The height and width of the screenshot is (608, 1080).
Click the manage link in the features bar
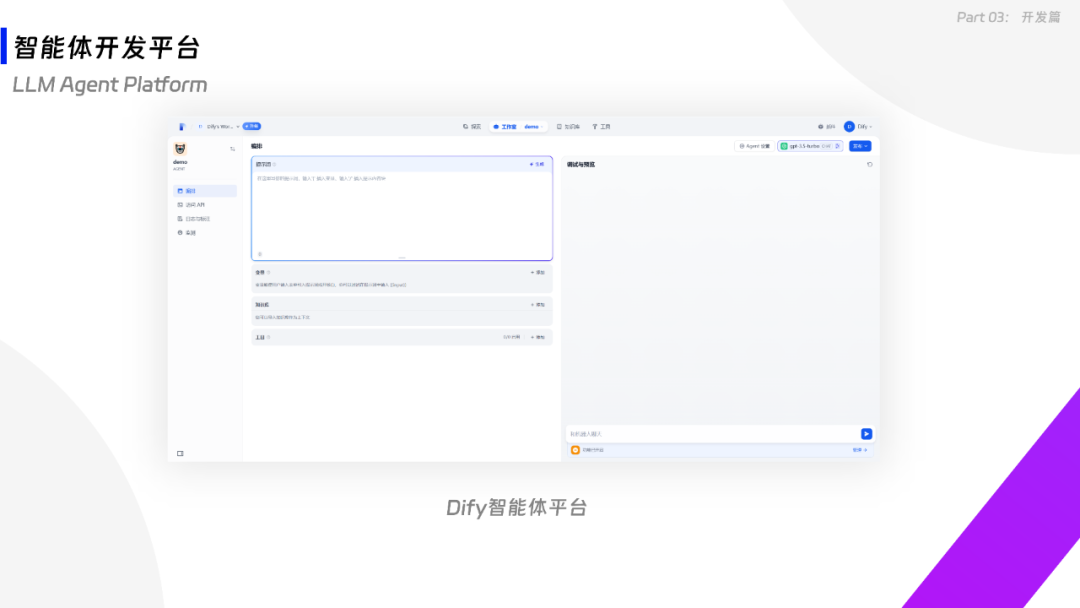click(x=860, y=450)
